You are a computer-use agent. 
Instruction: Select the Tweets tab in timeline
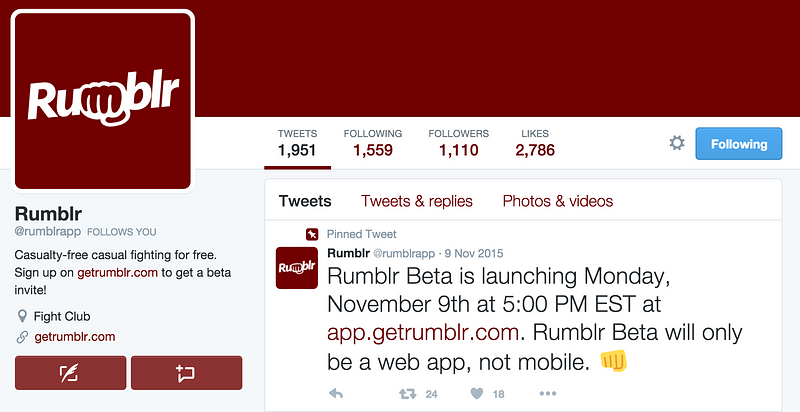tap(305, 201)
